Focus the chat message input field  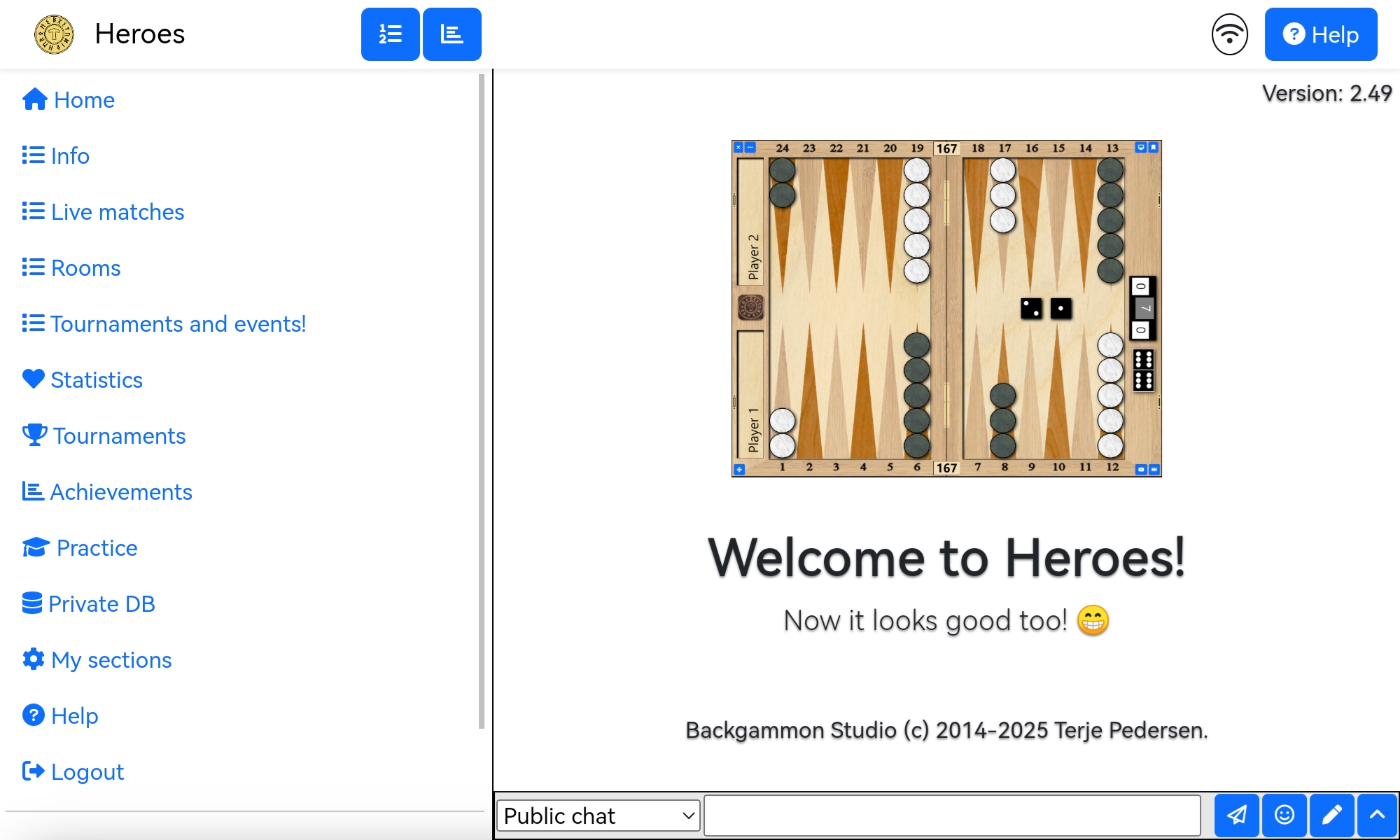952,815
